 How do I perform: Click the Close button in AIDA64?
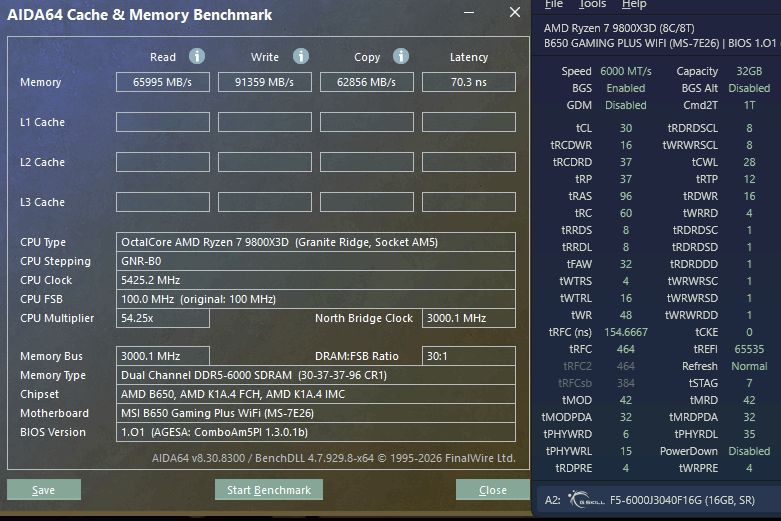tap(493, 490)
